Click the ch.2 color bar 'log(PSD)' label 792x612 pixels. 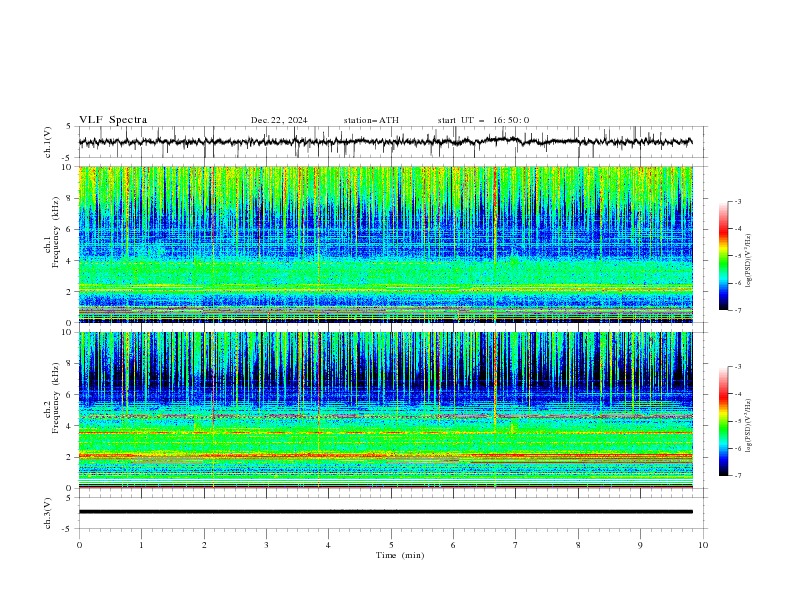point(749,426)
